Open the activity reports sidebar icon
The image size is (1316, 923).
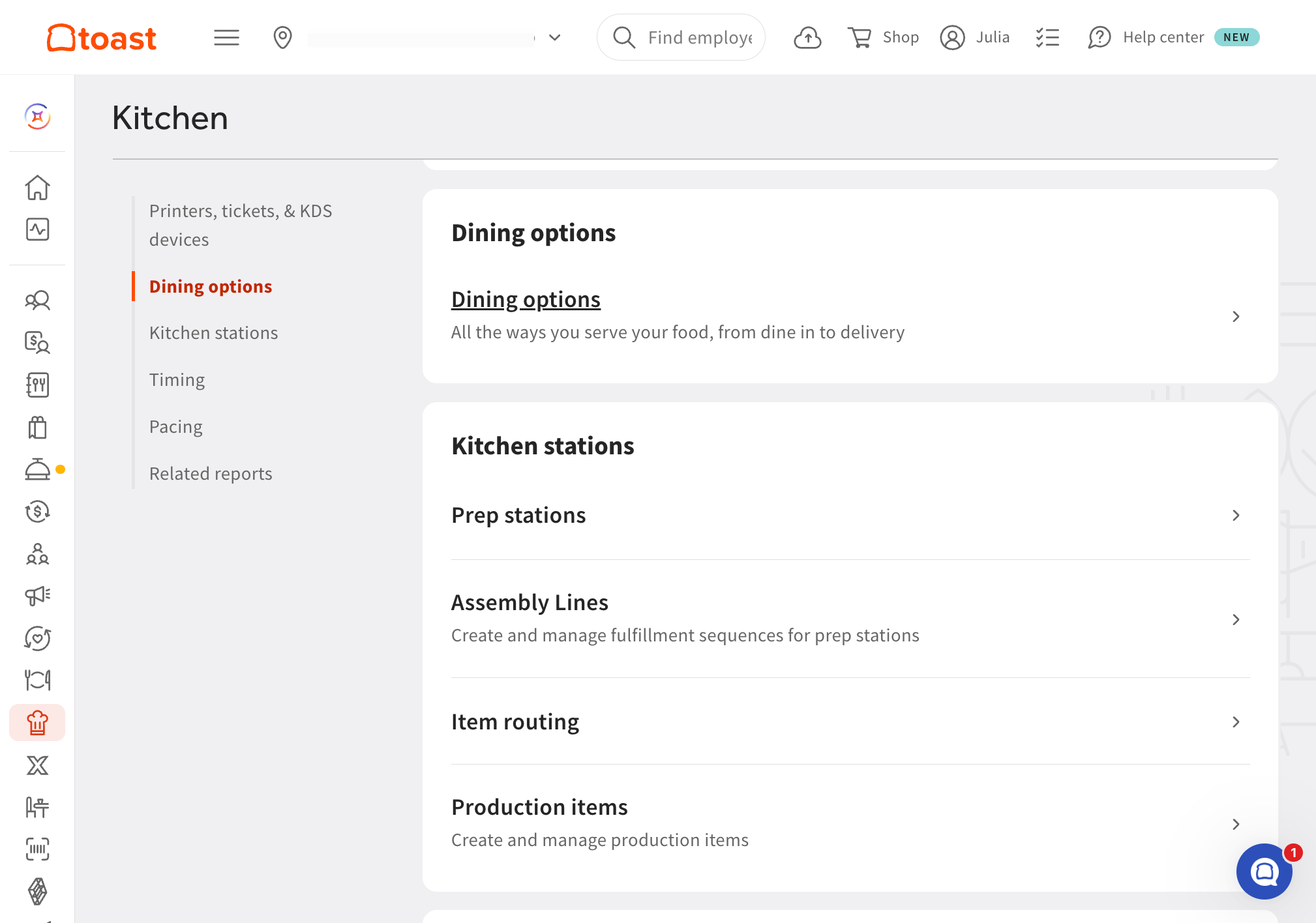pyautogui.click(x=38, y=229)
